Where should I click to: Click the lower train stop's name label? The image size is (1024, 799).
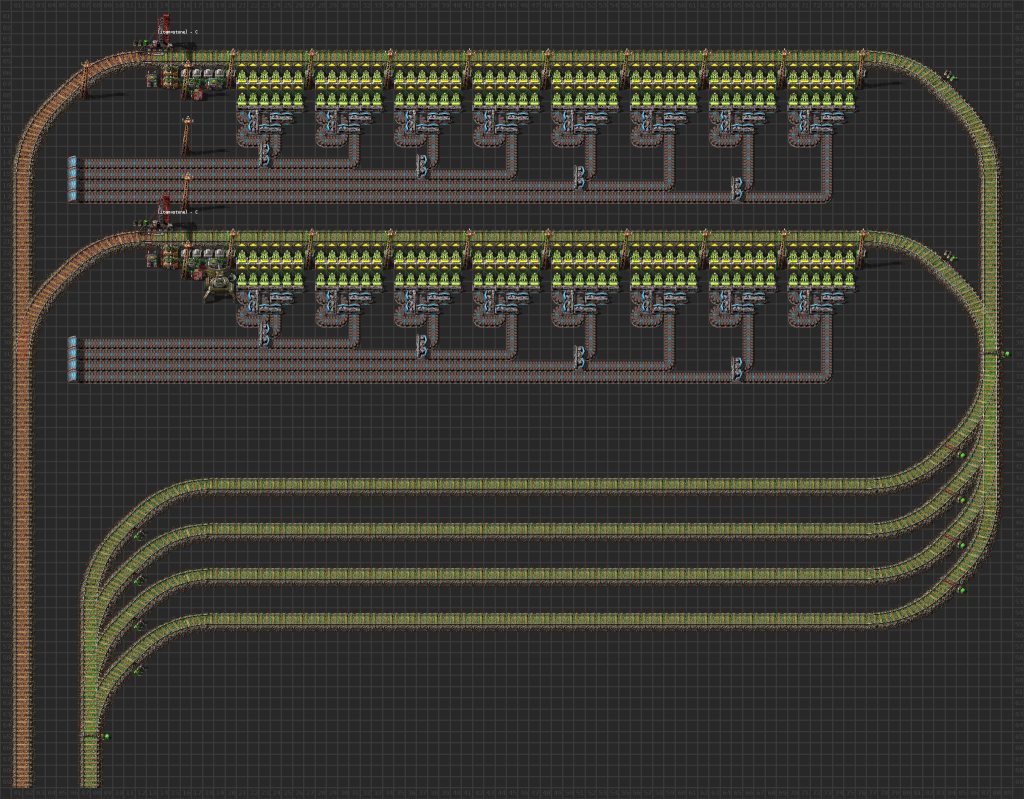pyautogui.click(x=178, y=212)
